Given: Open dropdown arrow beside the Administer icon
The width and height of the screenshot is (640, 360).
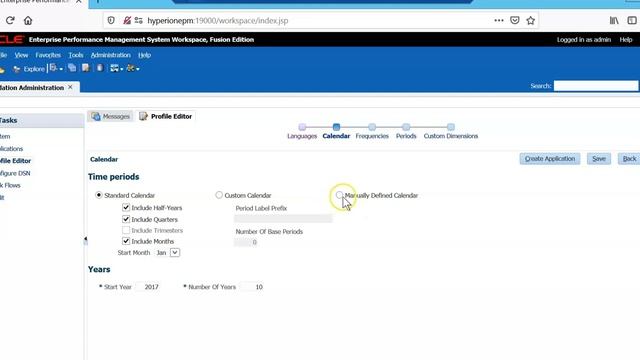Looking at the screenshot, I should (138, 69).
